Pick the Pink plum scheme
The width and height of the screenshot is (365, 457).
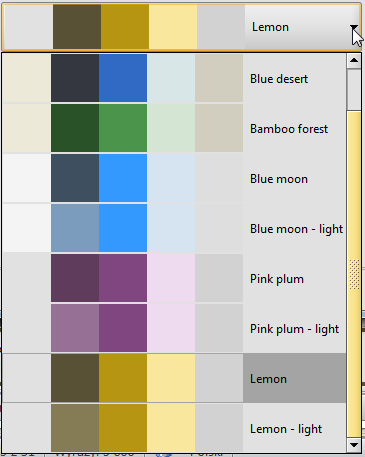click(174, 278)
